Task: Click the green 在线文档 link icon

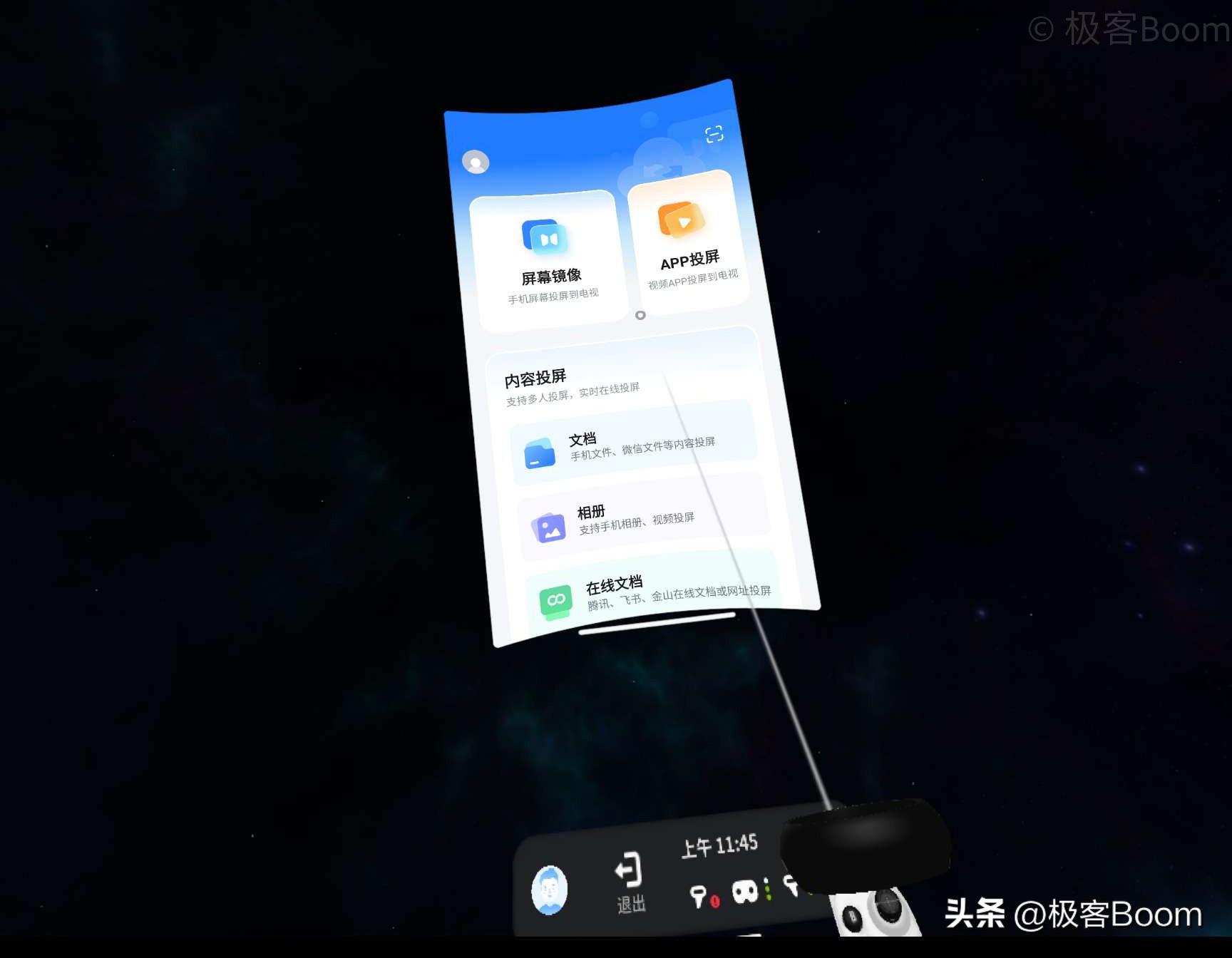Action: pyautogui.click(x=556, y=601)
